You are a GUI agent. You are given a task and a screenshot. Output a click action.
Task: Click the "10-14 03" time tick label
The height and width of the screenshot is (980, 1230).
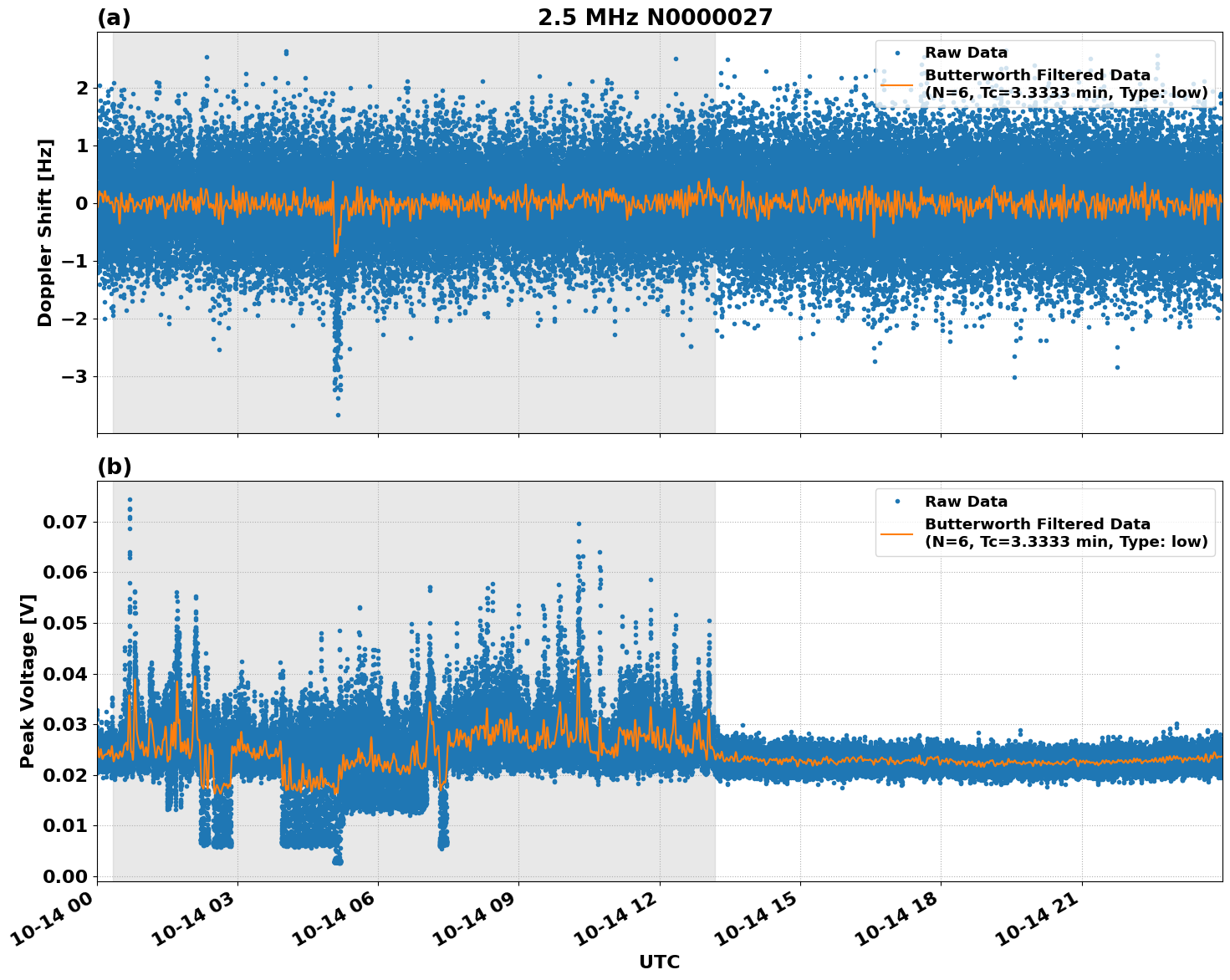pos(196,924)
